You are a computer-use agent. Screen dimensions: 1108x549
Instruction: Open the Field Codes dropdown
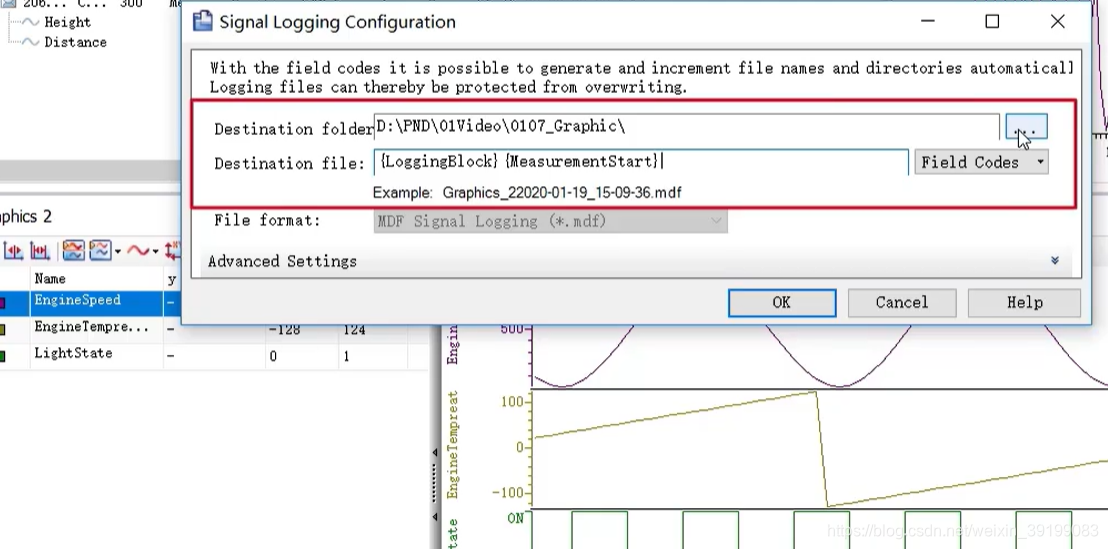click(981, 163)
